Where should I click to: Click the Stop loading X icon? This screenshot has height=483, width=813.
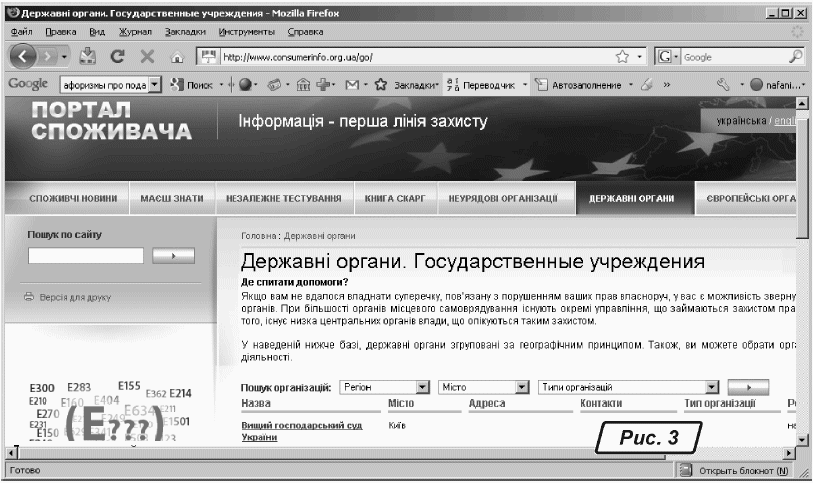point(147,57)
